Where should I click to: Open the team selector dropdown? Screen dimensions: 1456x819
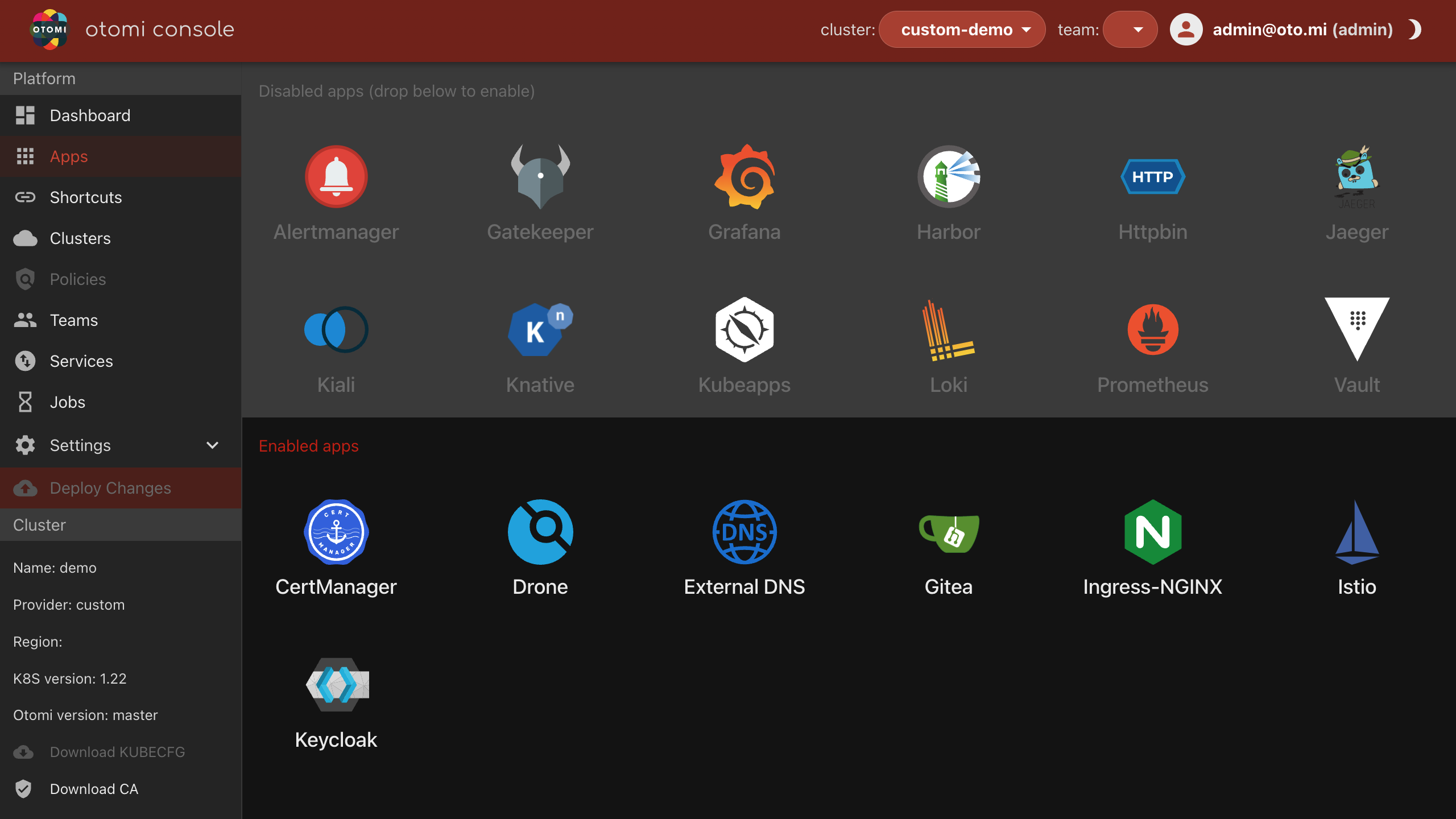click(1130, 30)
